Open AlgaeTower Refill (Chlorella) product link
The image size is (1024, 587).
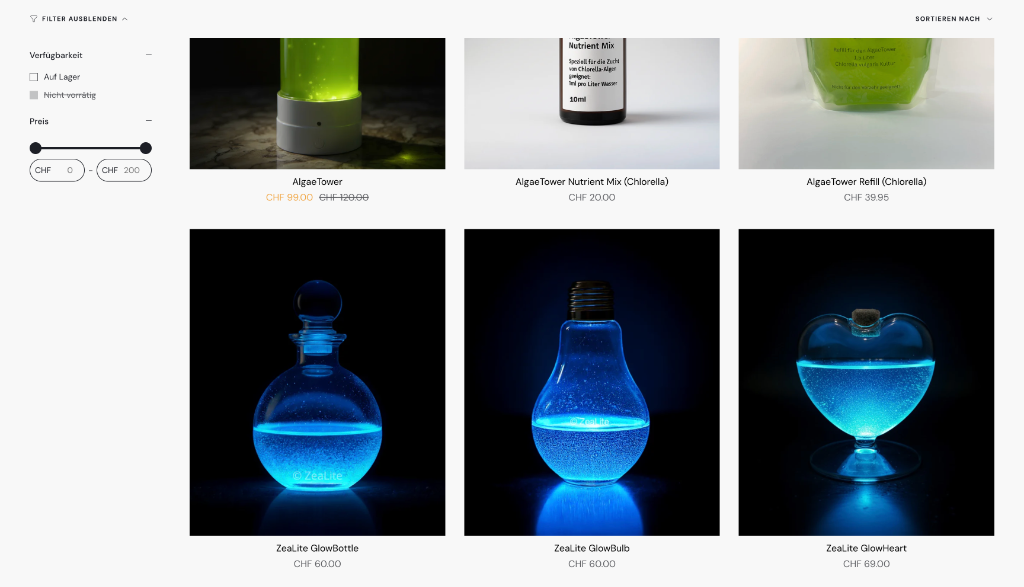[x=866, y=182]
